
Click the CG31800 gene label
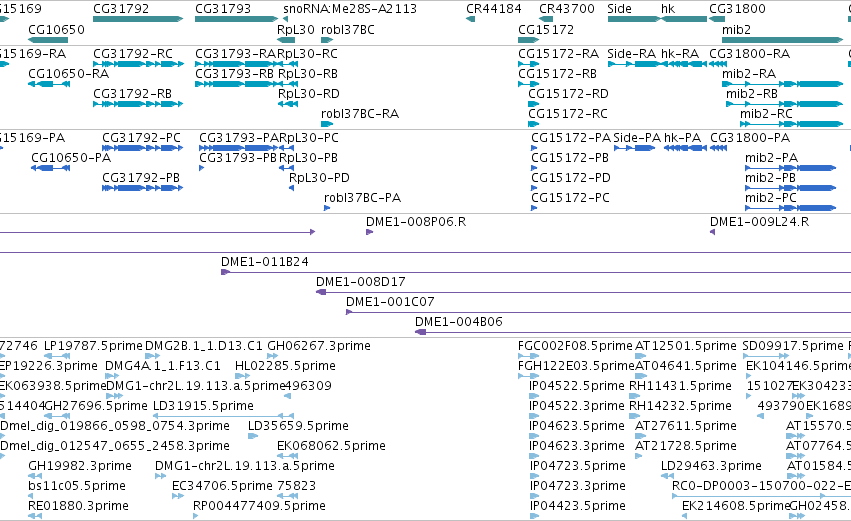coord(737,9)
